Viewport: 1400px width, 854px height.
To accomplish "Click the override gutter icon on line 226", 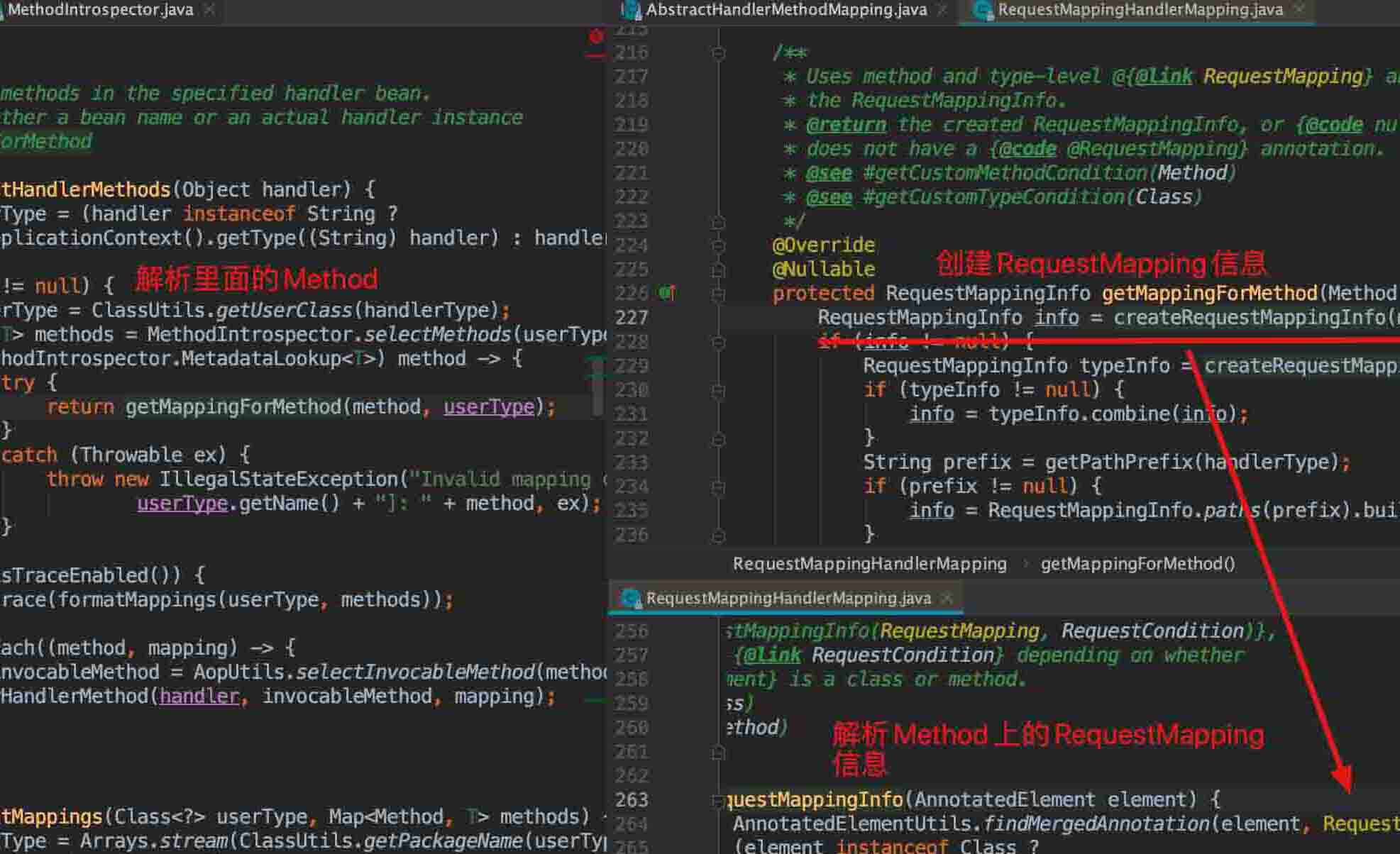I will click(x=667, y=293).
